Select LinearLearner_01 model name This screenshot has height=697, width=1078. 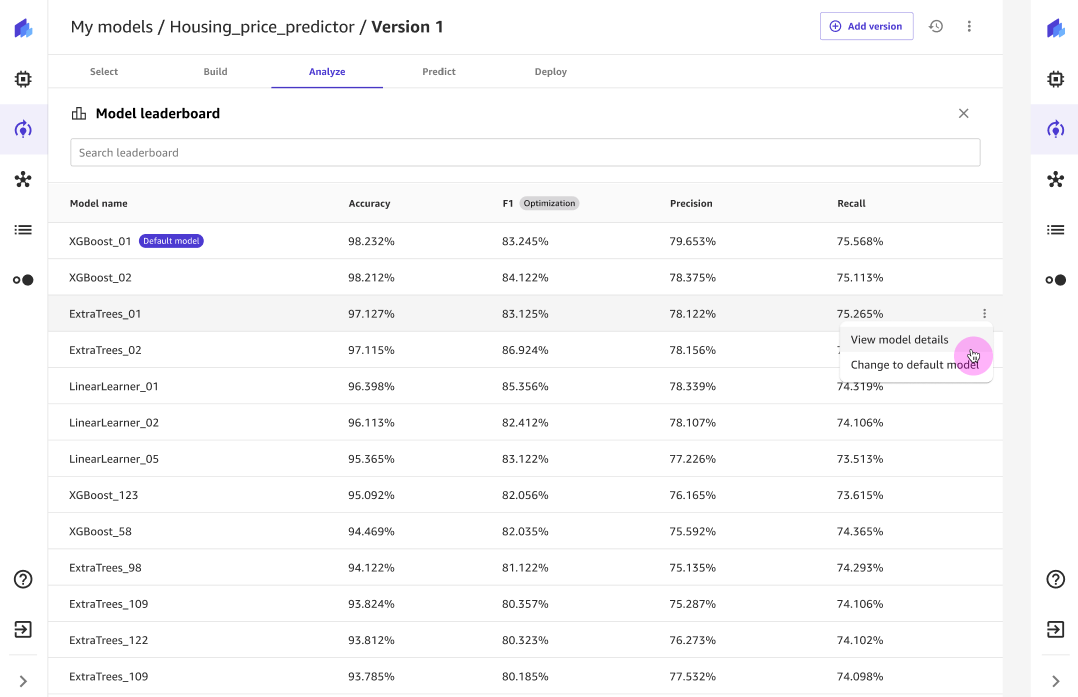click(114, 386)
